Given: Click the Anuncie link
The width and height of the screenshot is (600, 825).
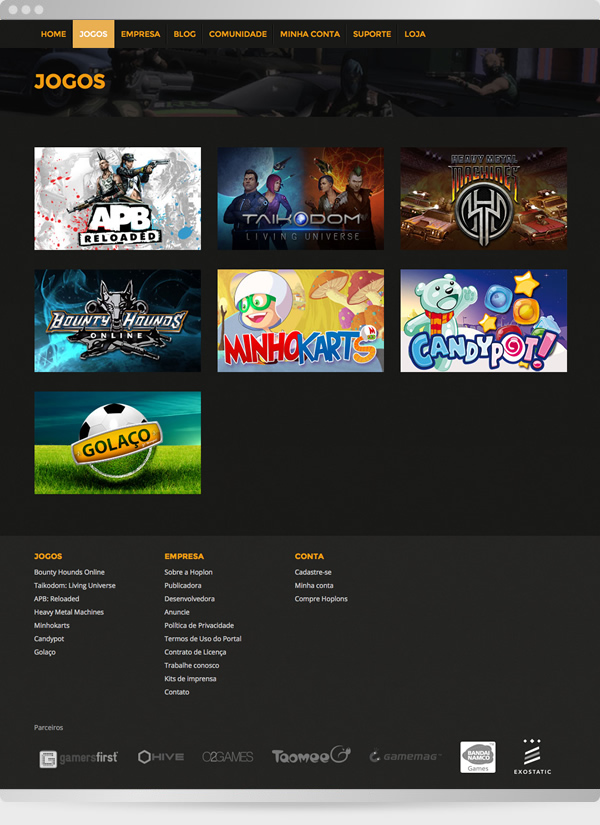Looking at the screenshot, I should (177, 612).
